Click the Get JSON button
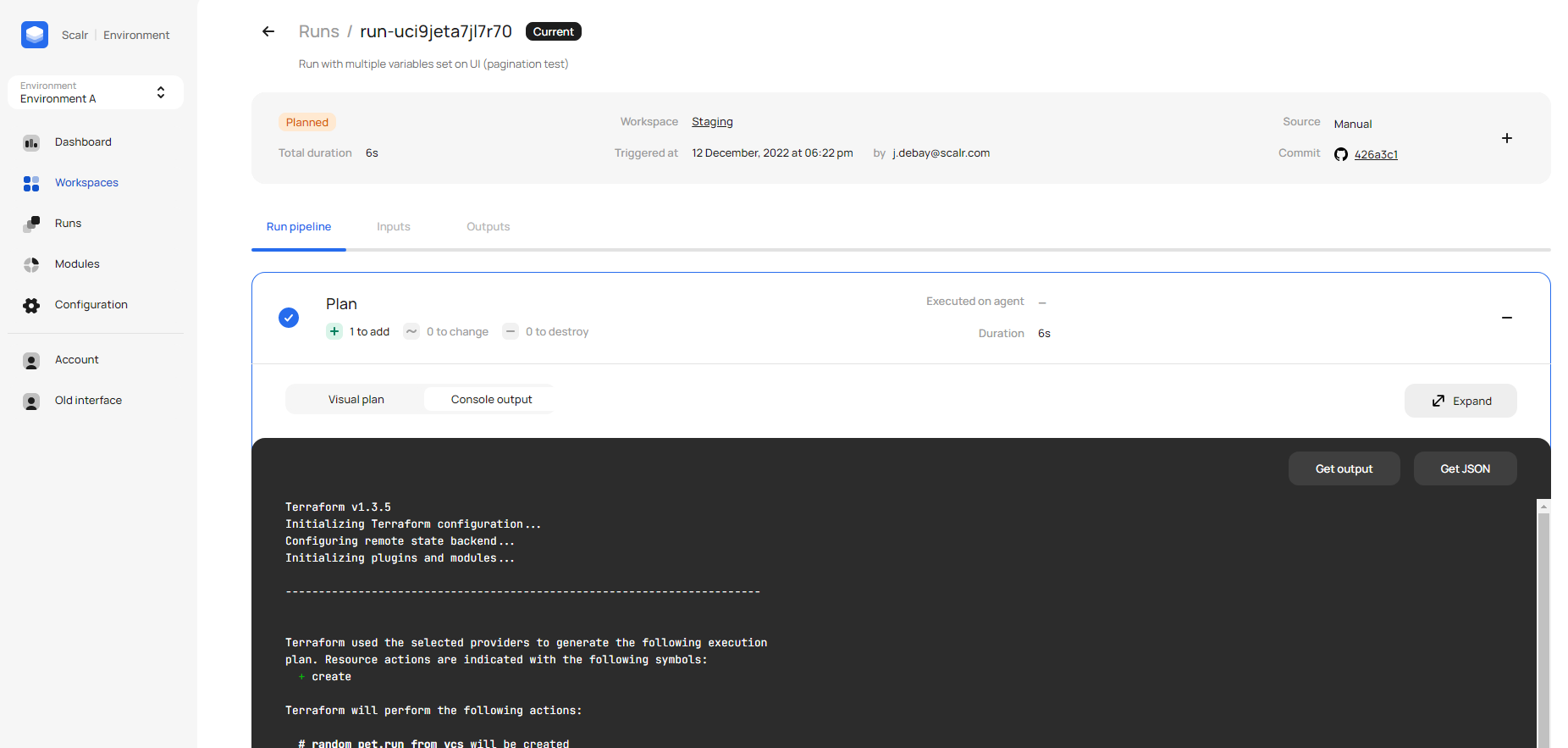 [x=1465, y=468]
